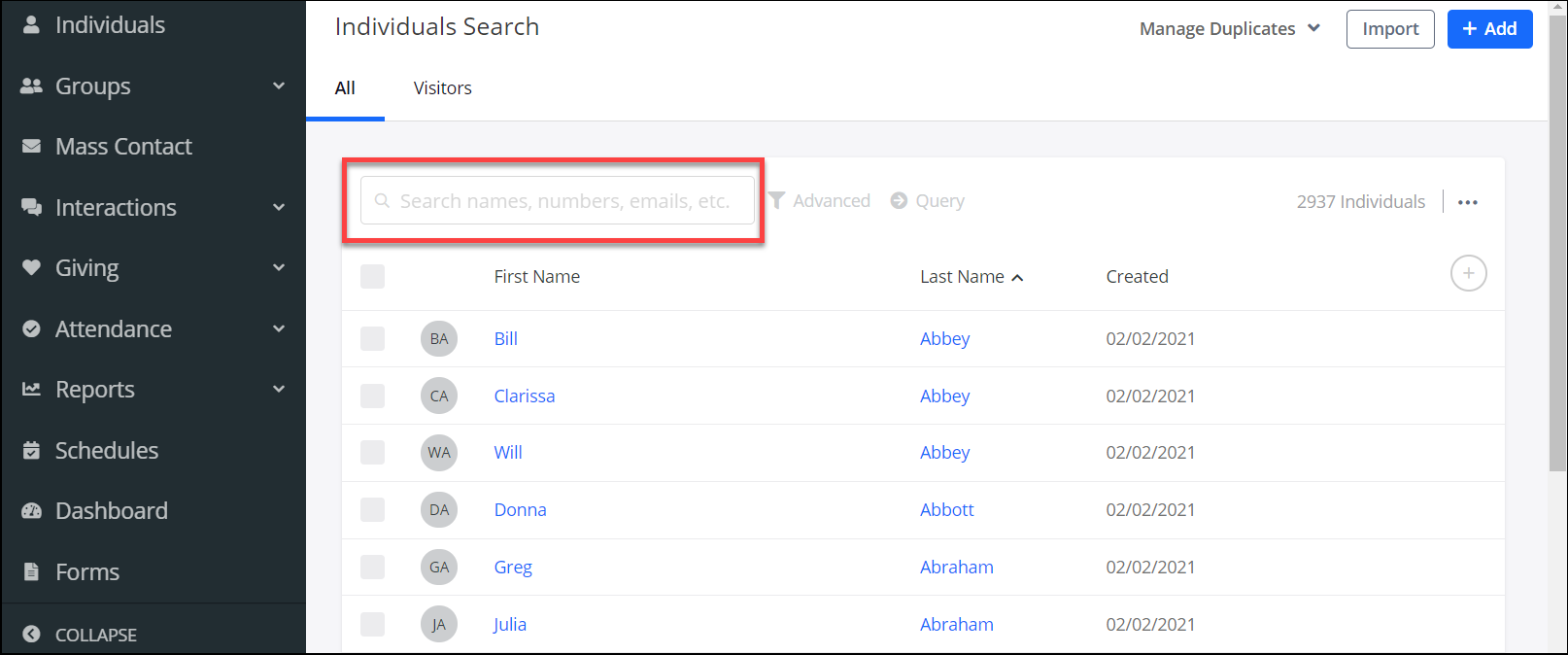Go to Schedules in the sidebar
Viewport: 1568px width, 655px height.
coord(106,451)
